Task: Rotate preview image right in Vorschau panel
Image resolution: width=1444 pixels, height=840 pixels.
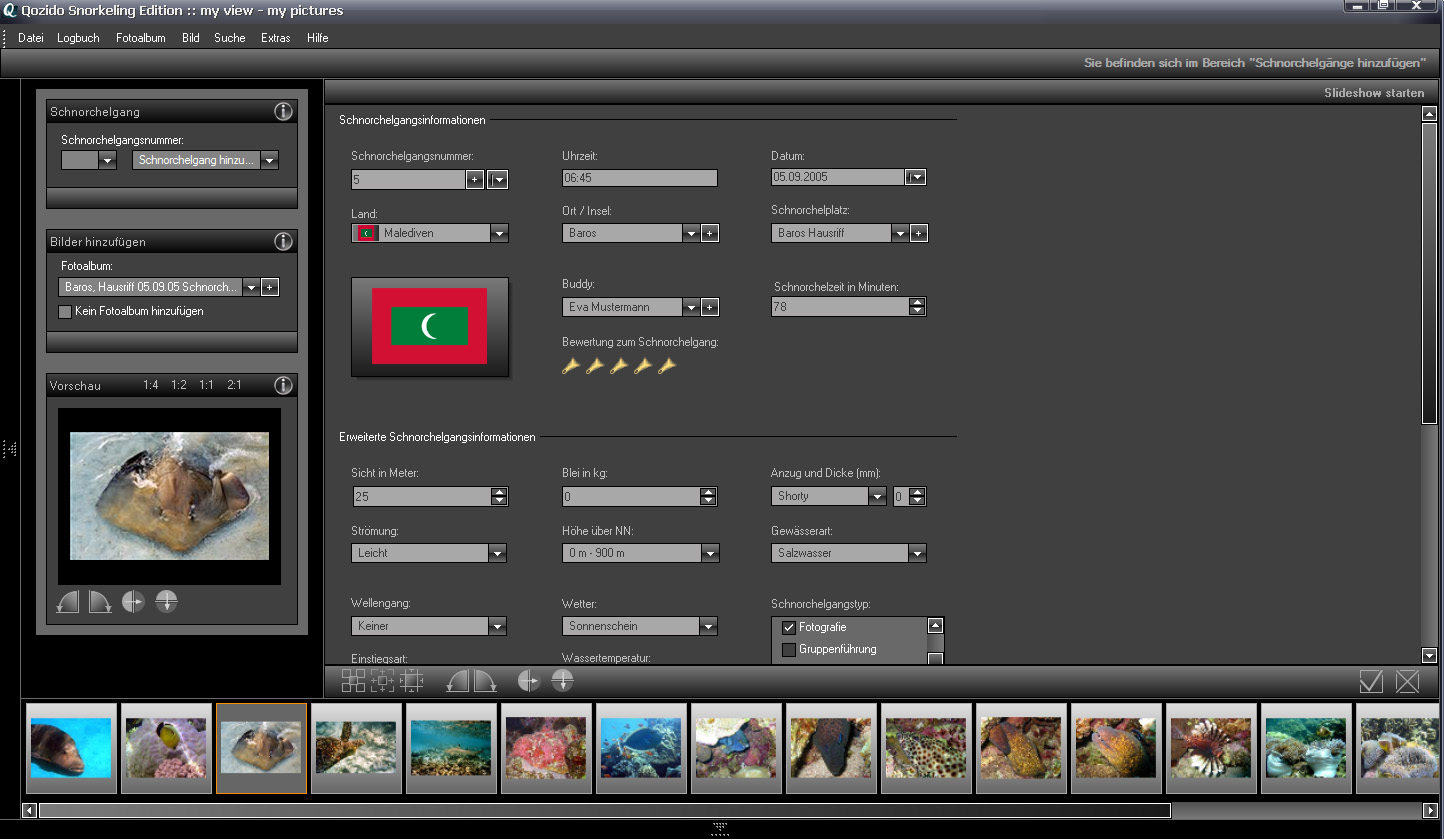Action: 100,602
